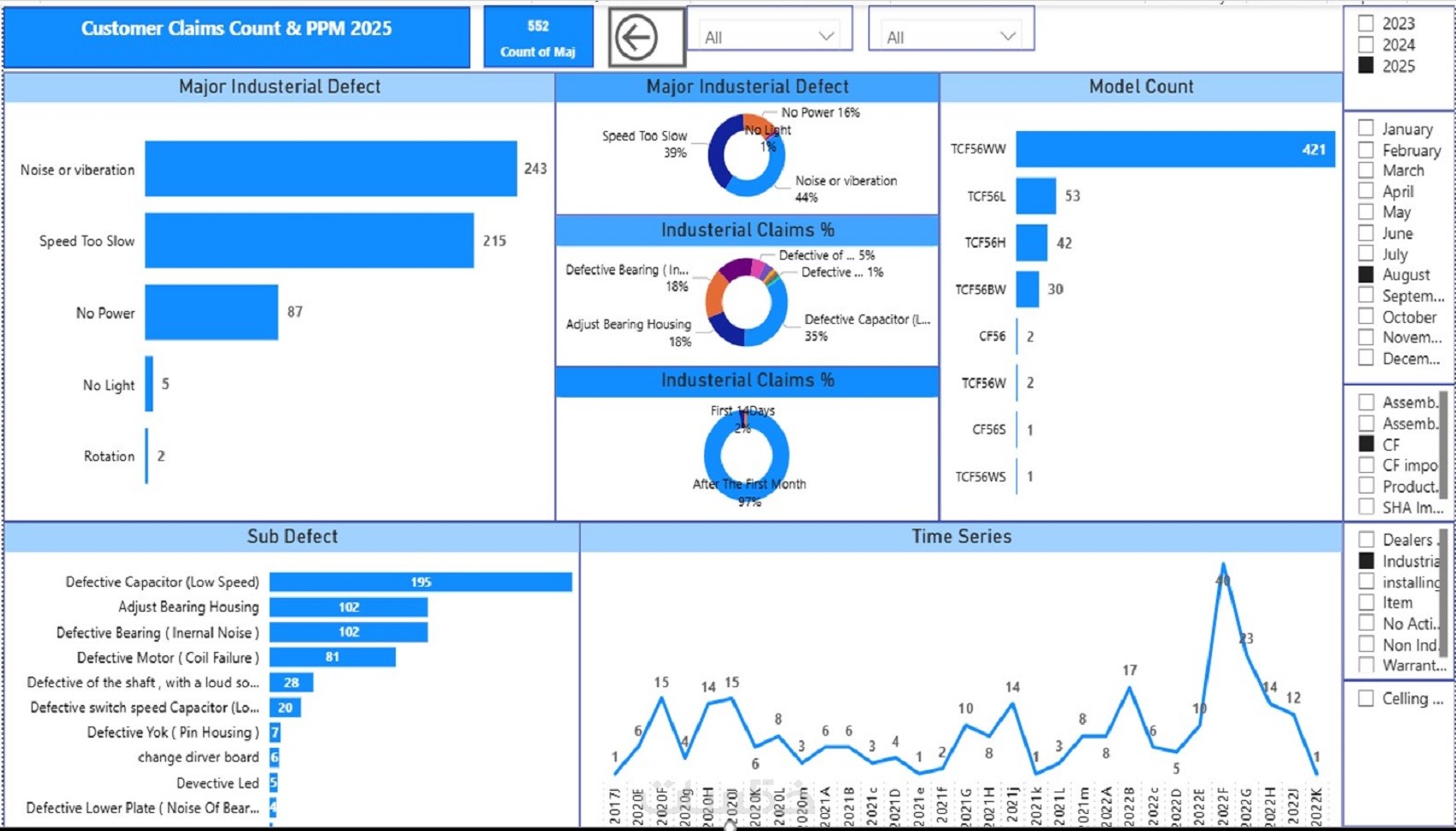Select the Defective Capacitor (Low Speed) bar
Image resolution: width=1456 pixels, height=831 pixels.
point(421,582)
